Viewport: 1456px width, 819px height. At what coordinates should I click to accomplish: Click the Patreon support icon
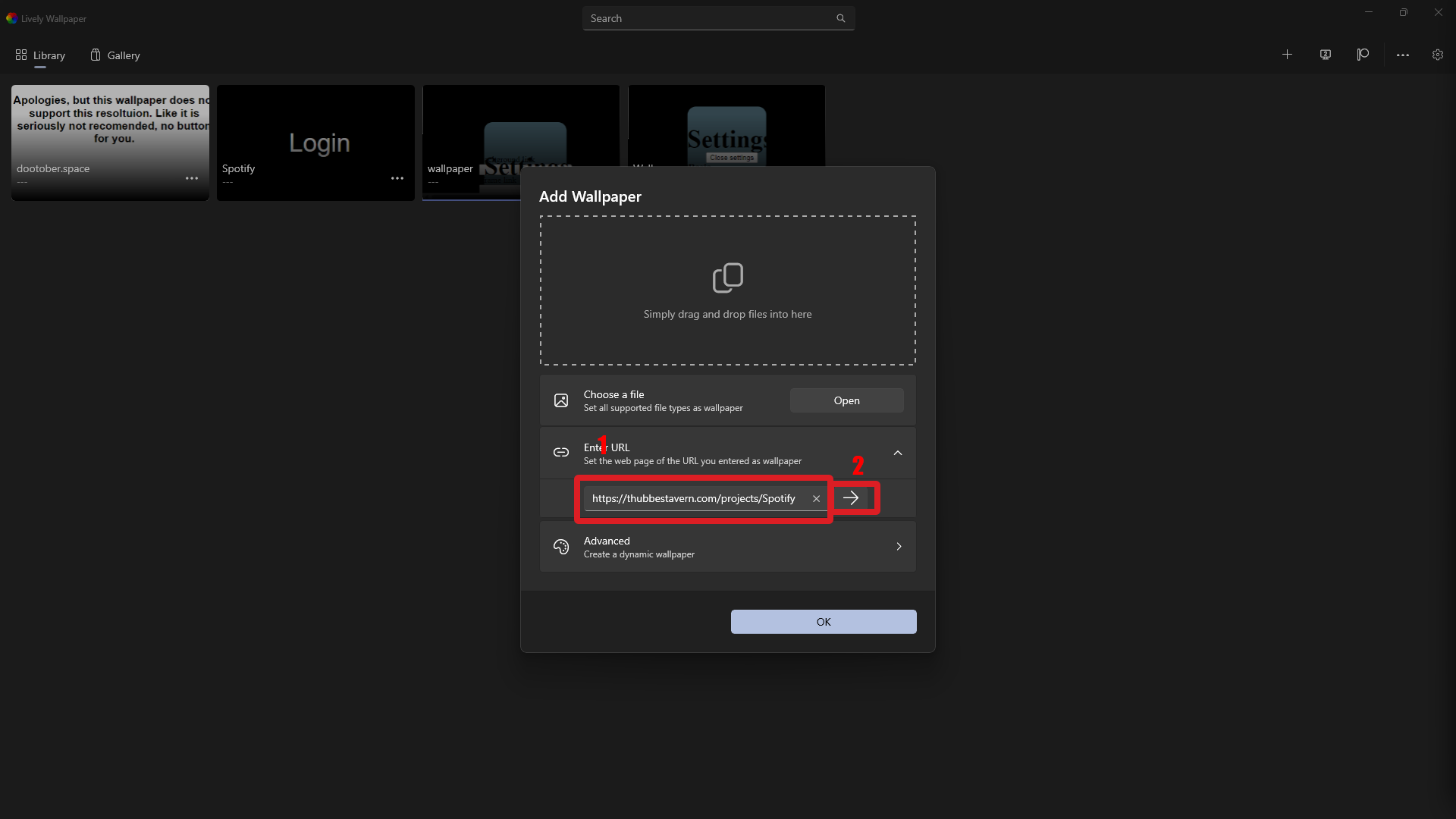[x=1362, y=55]
